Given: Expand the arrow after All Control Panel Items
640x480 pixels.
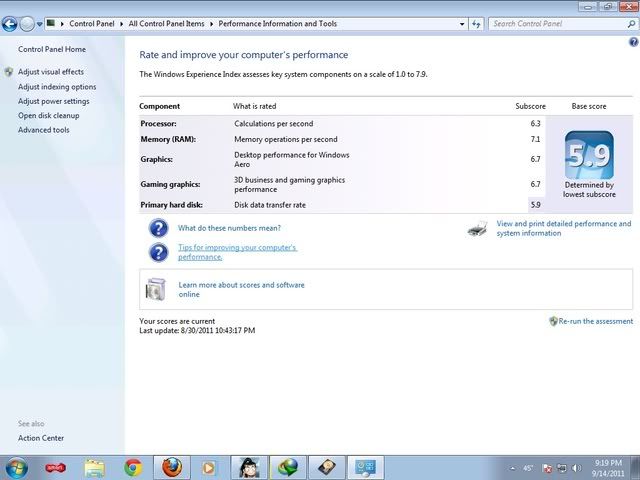Looking at the screenshot, I should click(x=211, y=24).
